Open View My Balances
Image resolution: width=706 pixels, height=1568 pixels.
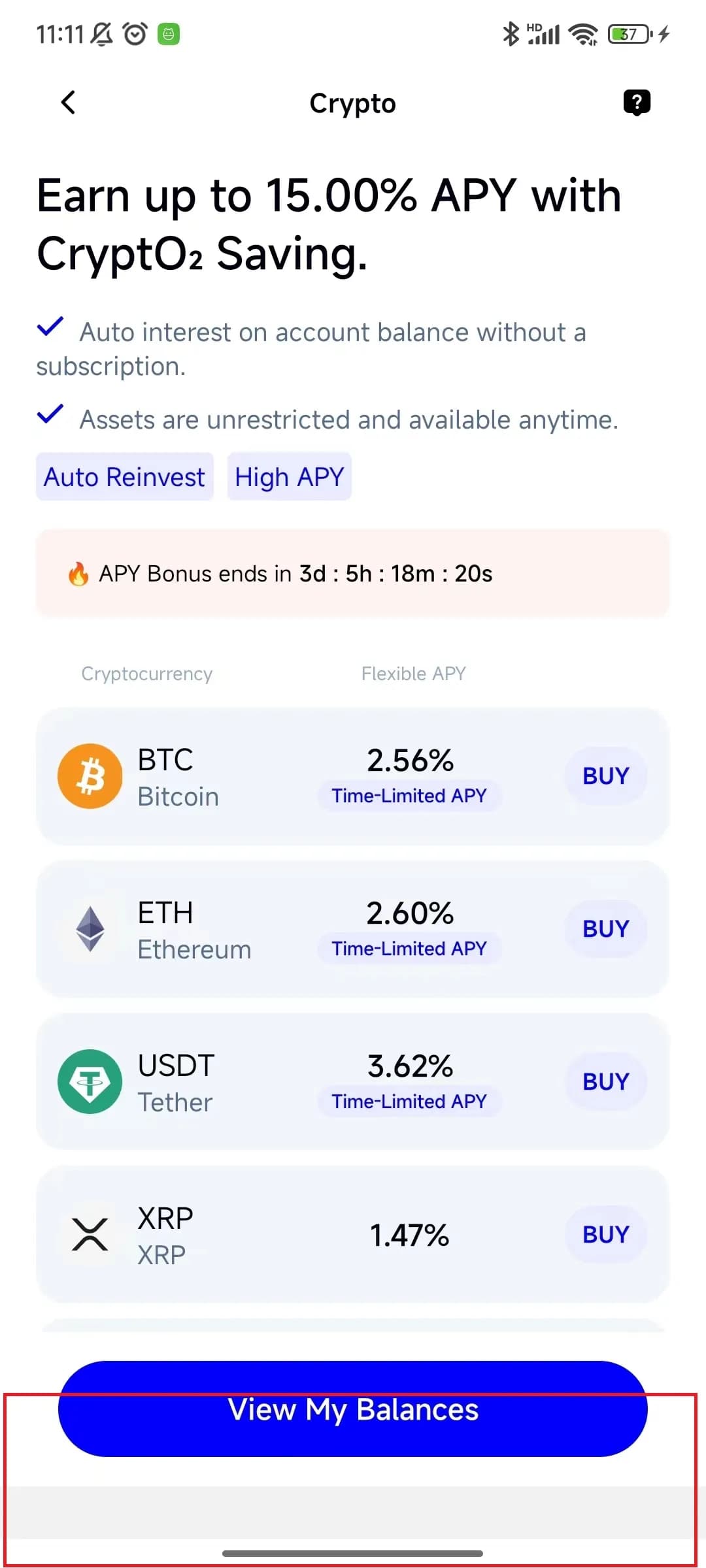[x=353, y=1409]
